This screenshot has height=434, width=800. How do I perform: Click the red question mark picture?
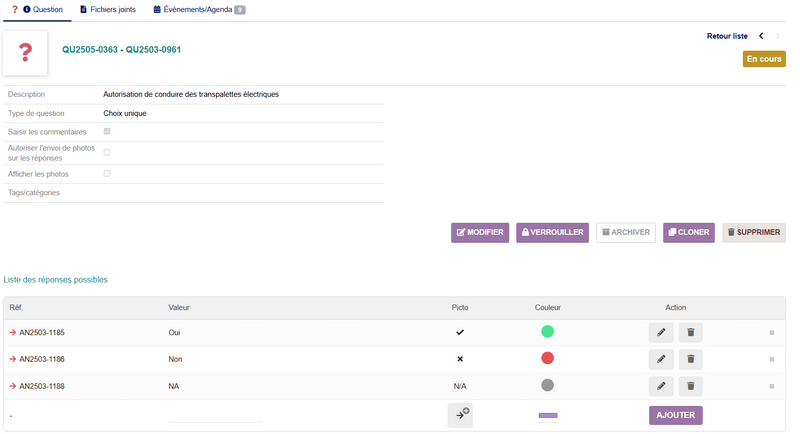[25, 53]
